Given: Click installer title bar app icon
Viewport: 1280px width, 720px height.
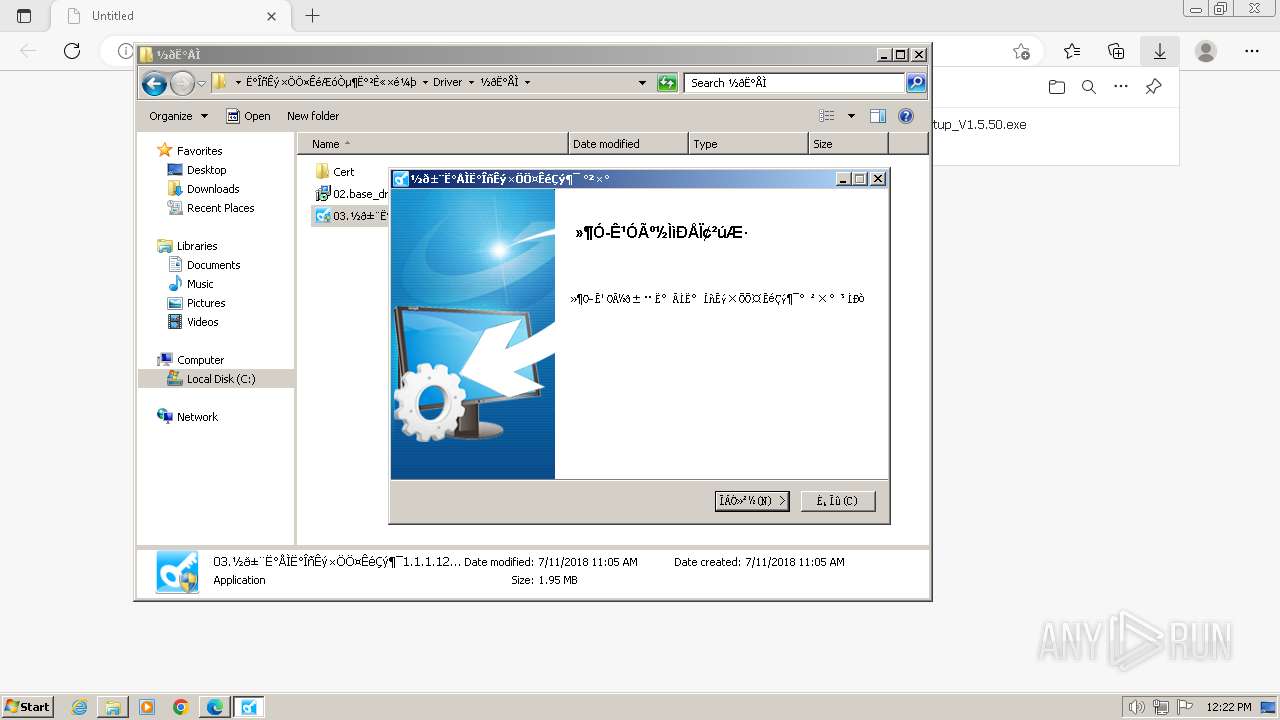Looking at the screenshot, I should (401, 179).
